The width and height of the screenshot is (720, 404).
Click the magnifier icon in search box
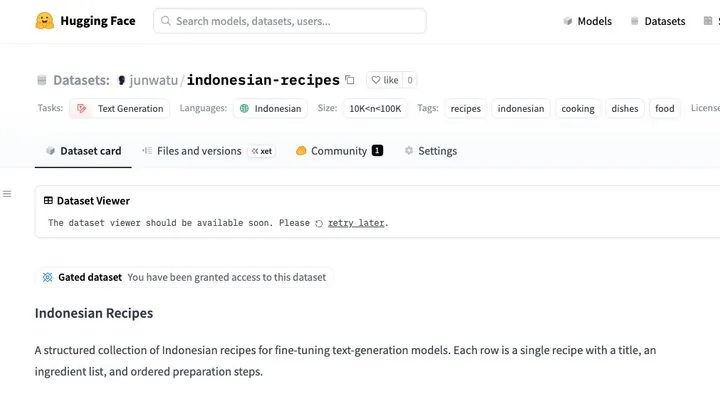(166, 21)
